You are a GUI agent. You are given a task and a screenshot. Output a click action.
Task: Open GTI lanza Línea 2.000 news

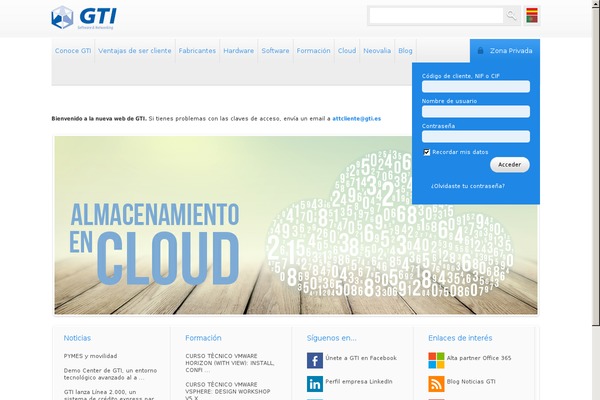click(109, 394)
